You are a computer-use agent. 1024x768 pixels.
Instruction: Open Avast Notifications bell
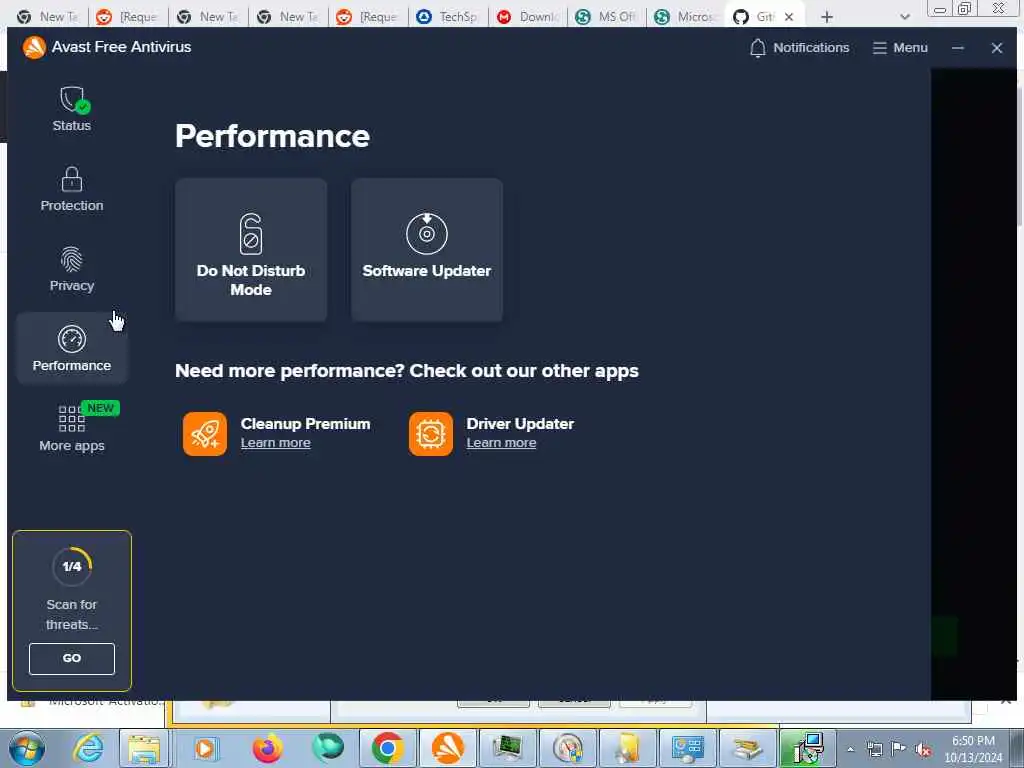pos(799,48)
